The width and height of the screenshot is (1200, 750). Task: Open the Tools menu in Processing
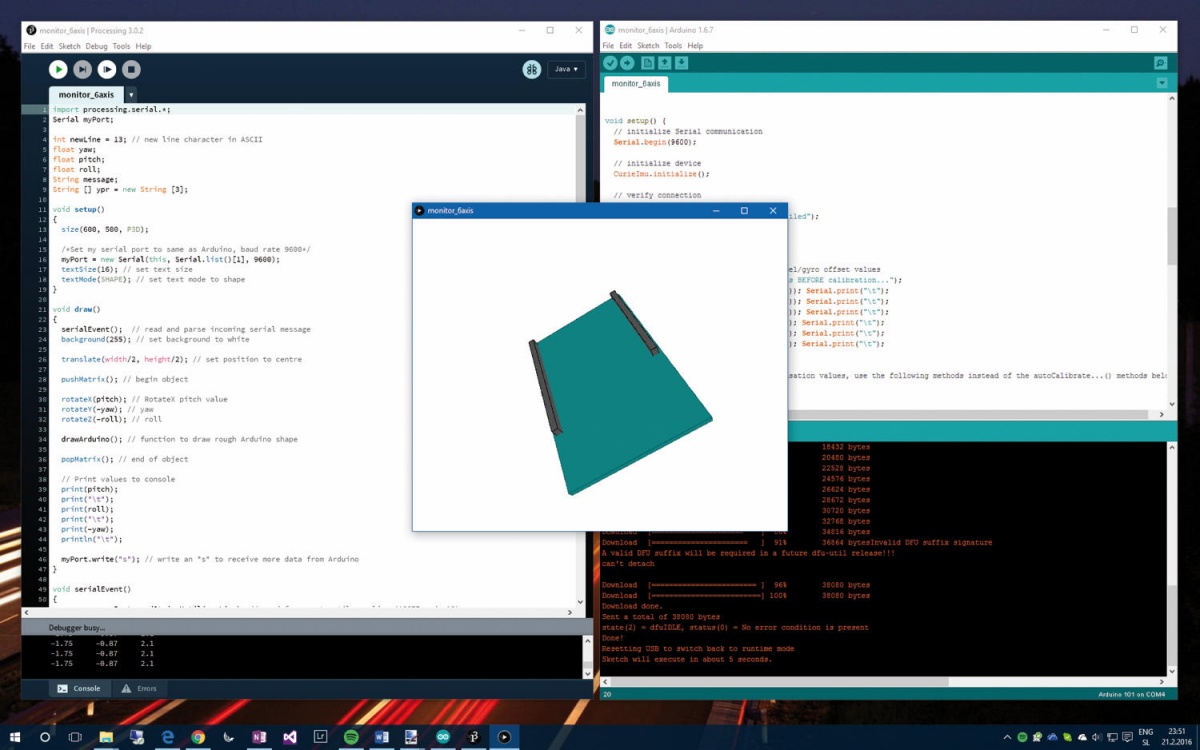click(x=121, y=46)
